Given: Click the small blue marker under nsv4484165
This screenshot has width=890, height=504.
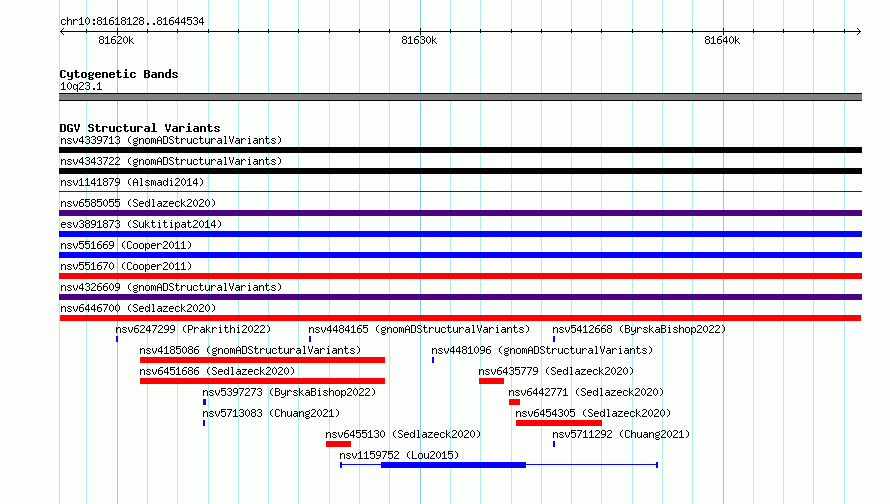Looking at the screenshot, I should tap(310, 339).
